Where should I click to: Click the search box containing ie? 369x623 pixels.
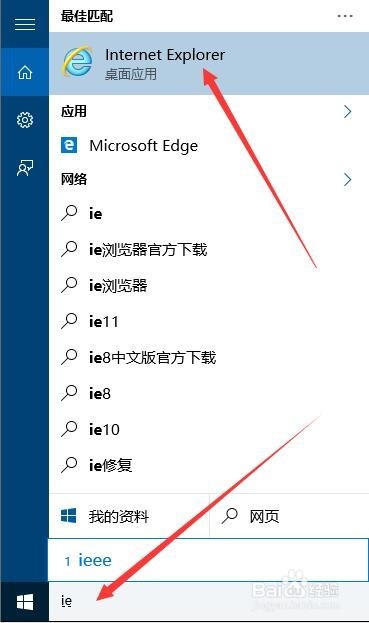(209, 602)
